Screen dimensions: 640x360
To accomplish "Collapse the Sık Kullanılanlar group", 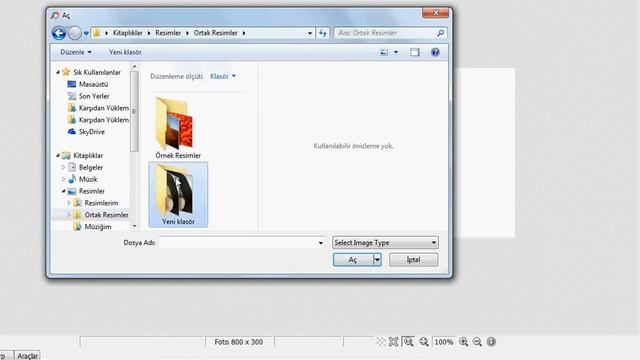I will tap(58, 72).
